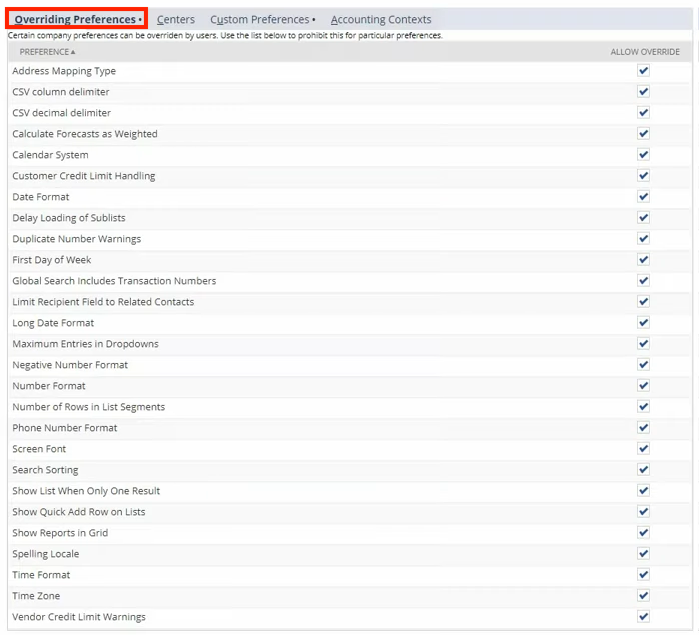Disable override for Maximum Entries in Dropdowns
This screenshot has height=635, width=699.
click(x=643, y=343)
